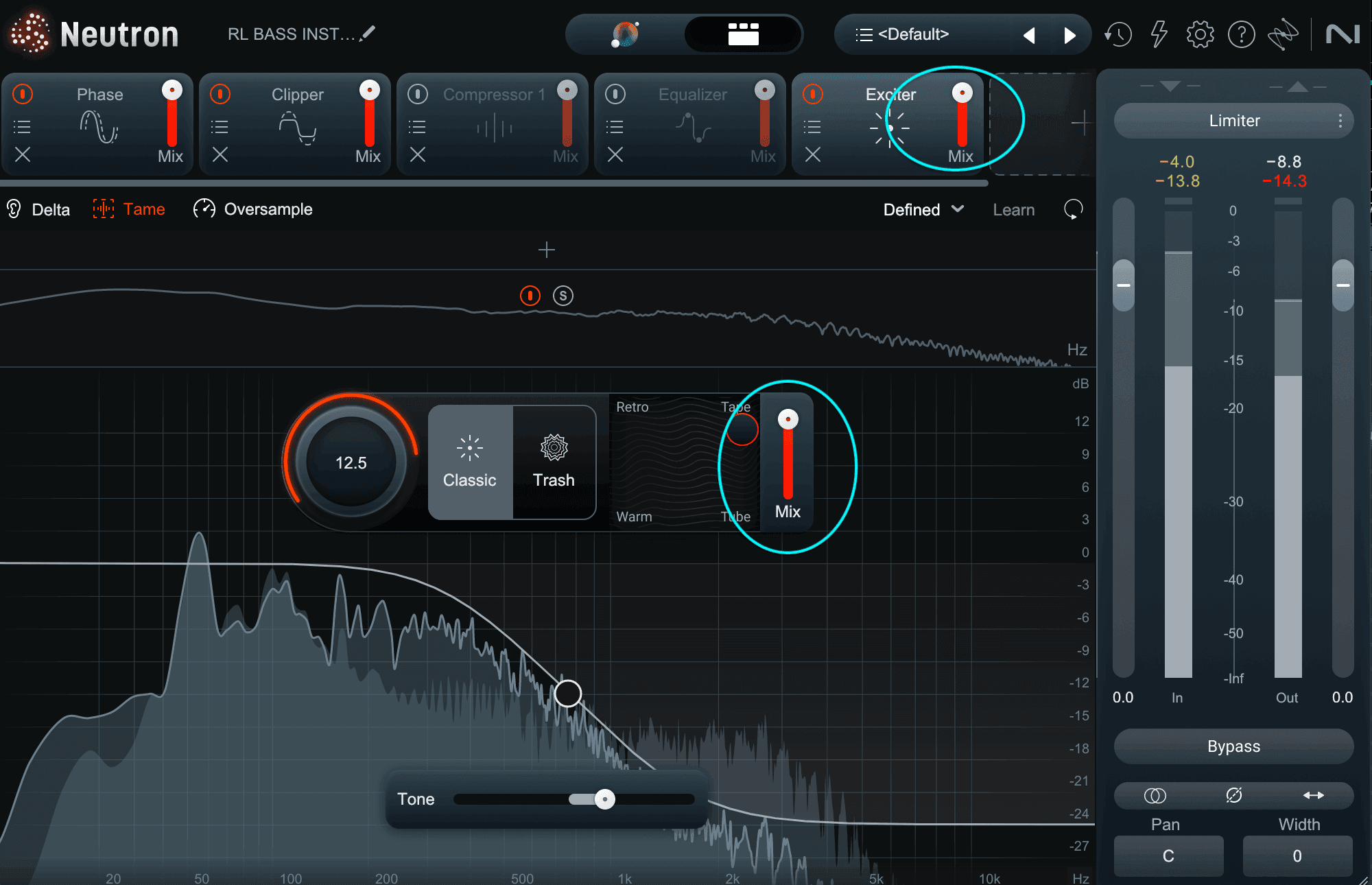1372x885 pixels.
Task: Click the Tone slider handle
Action: point(604,799)
